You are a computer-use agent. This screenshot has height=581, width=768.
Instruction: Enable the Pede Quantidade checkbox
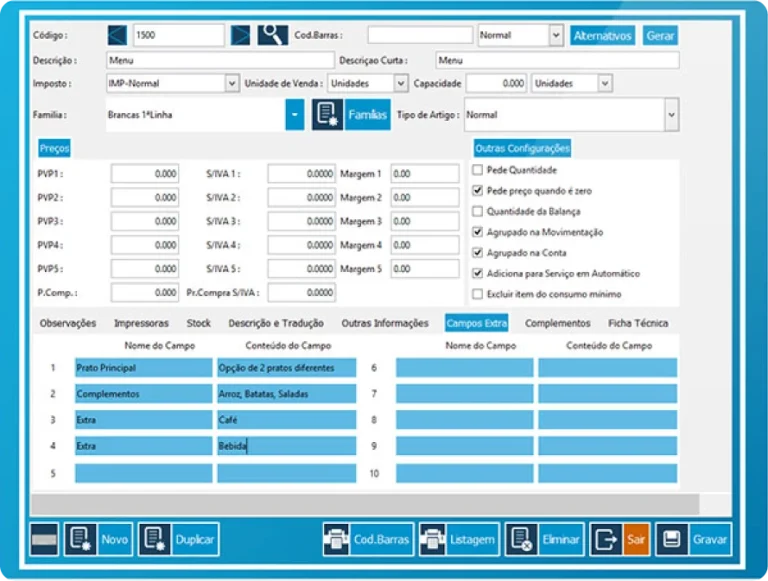click(x=477, y=170)
